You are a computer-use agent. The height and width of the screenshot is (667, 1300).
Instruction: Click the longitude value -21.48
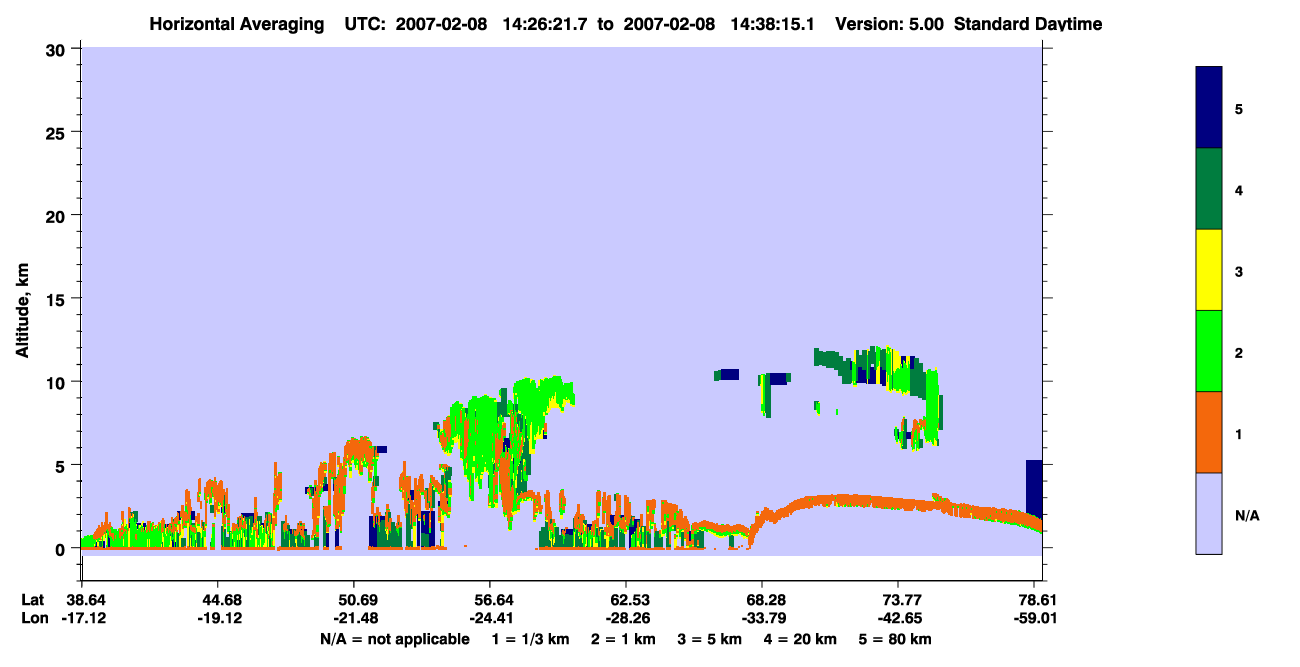(354, 618)
